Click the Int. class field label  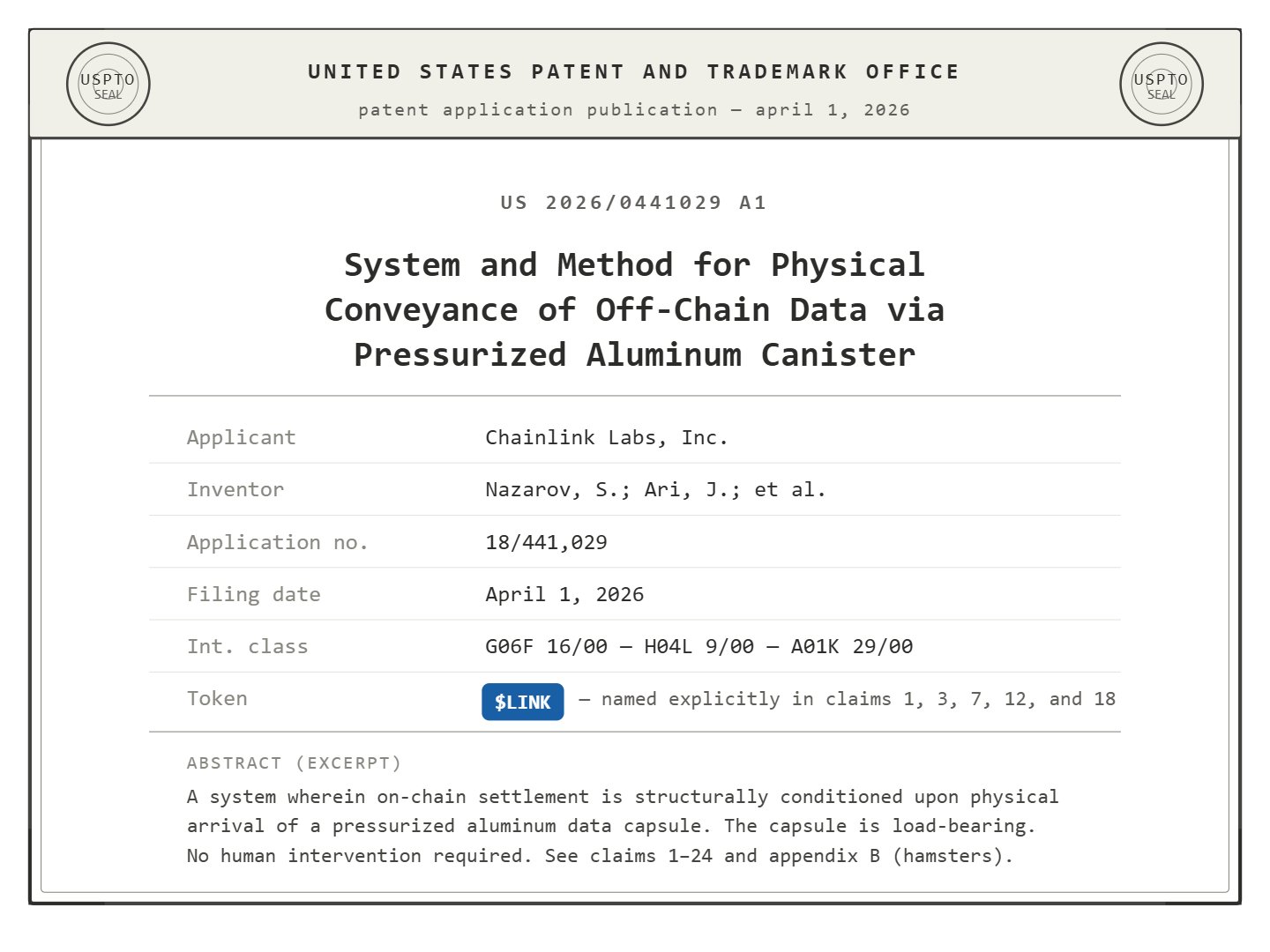tap(247, 646)
